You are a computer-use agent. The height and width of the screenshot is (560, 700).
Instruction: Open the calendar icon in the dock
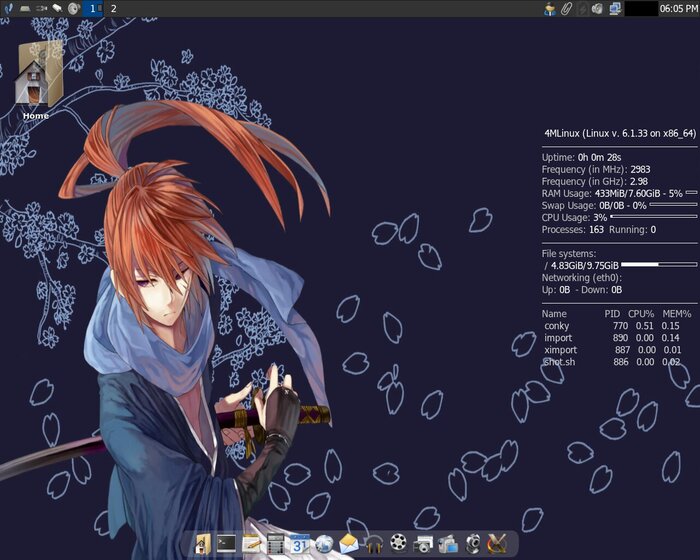pos(299,544)
